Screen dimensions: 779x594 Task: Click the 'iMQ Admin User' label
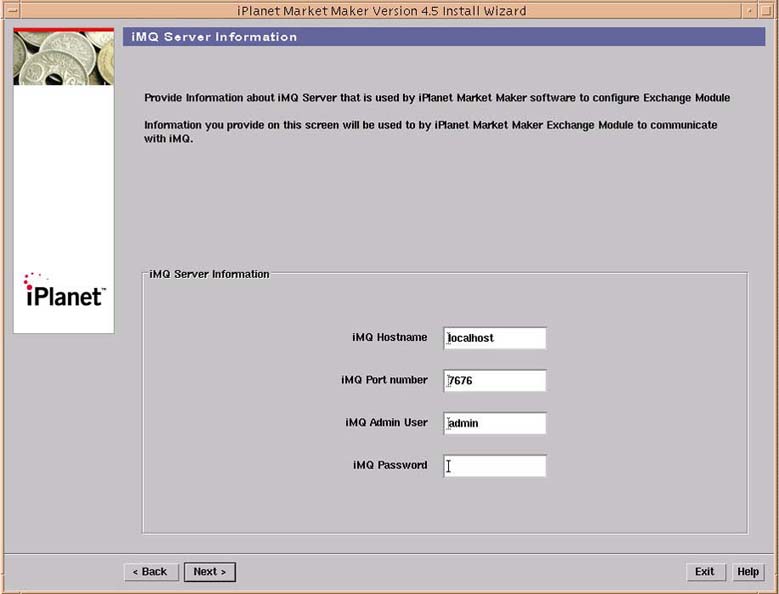point(386,423)
